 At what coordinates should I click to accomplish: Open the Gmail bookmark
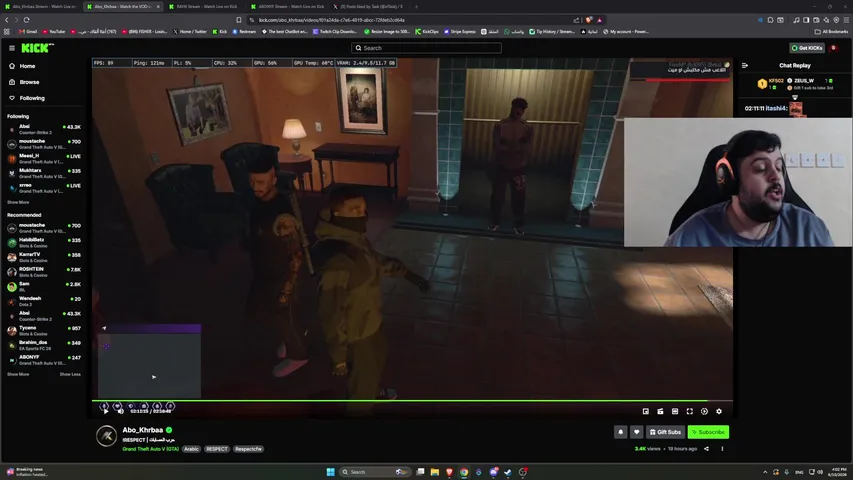(x=28, y=32)
